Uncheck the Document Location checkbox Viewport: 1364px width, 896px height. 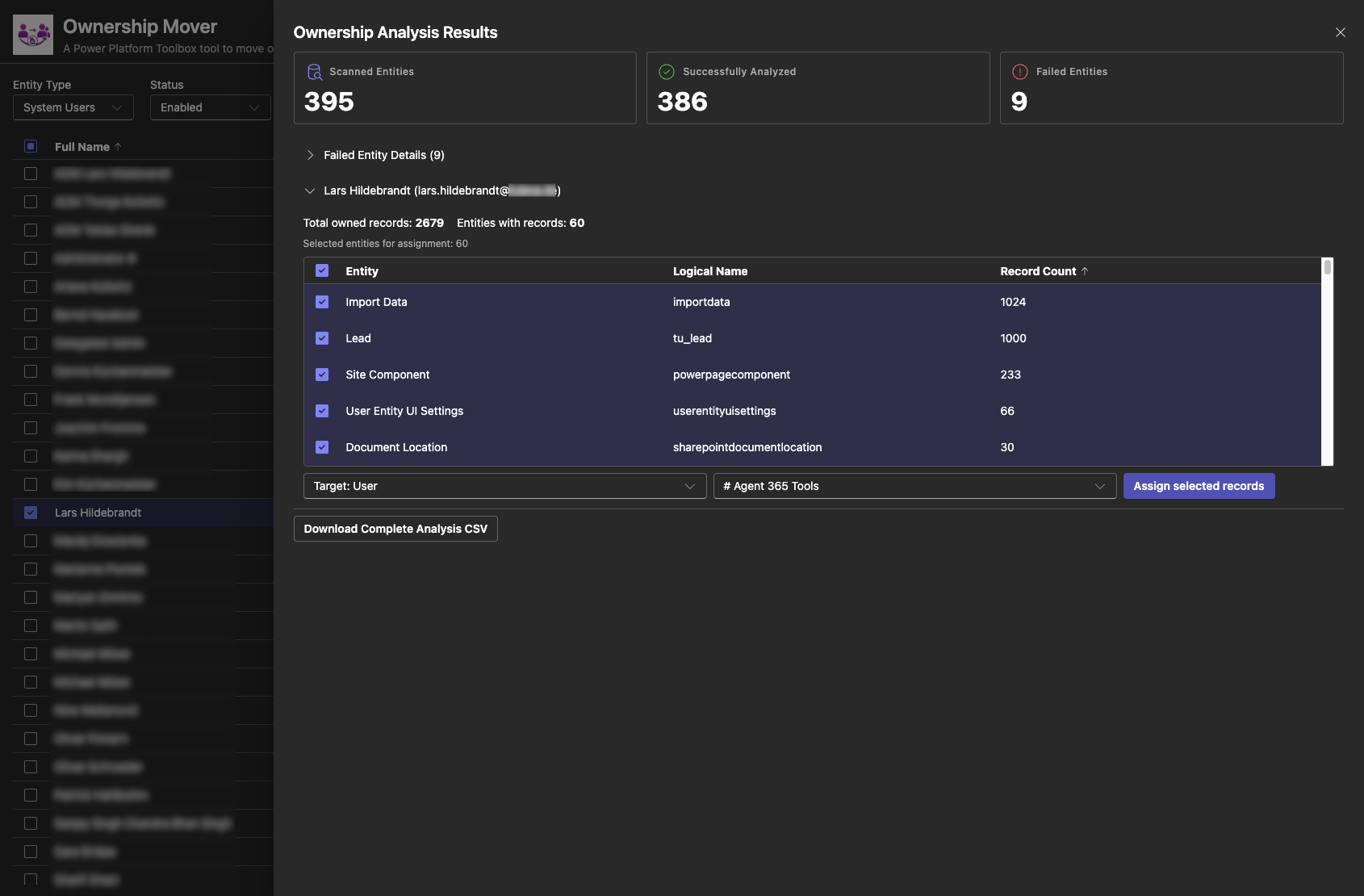click(322, 447)
